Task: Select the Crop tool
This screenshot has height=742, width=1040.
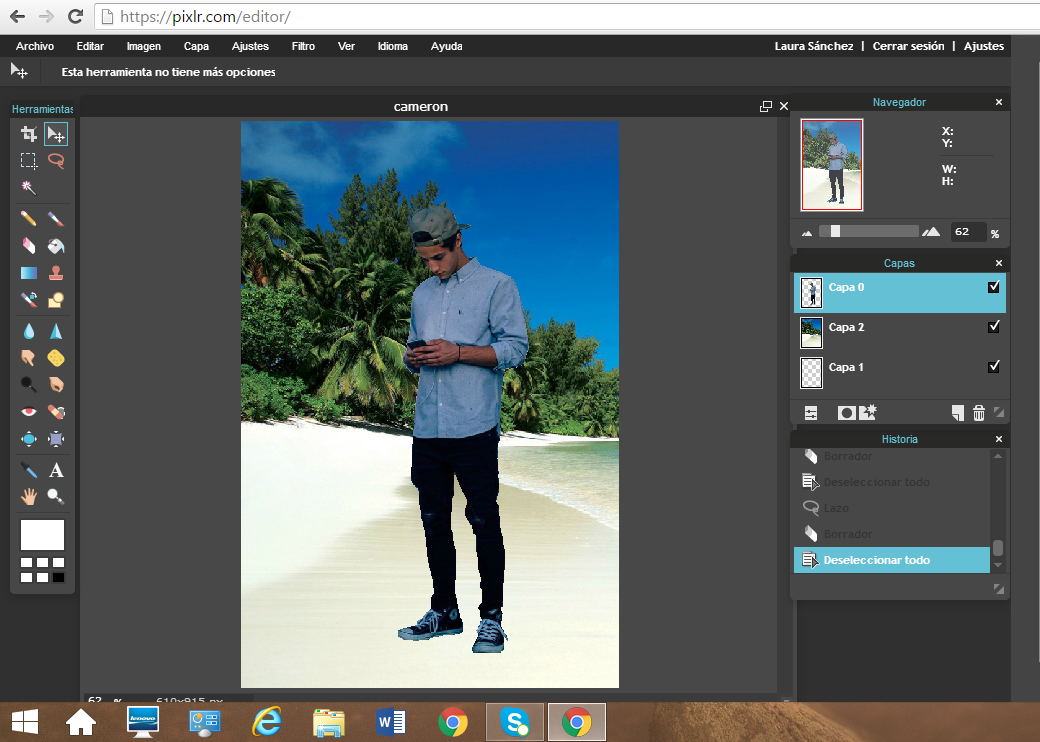Action: pyautogui.click(x=29, y=134)
